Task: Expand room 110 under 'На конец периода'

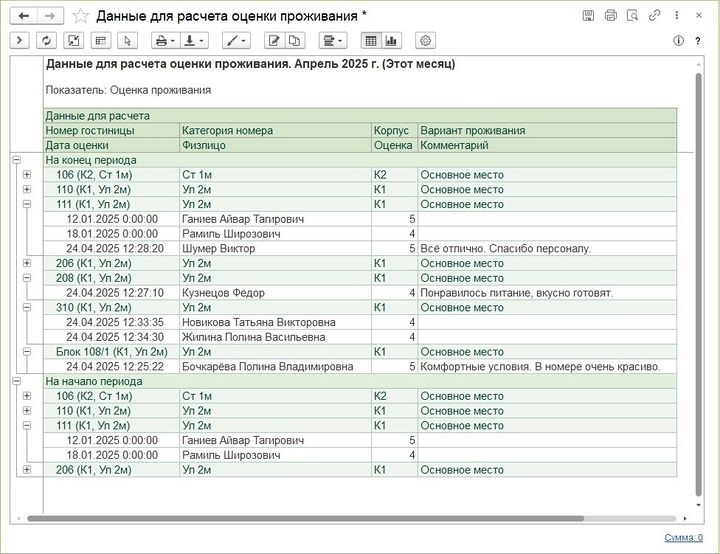Action: point(27,189)
